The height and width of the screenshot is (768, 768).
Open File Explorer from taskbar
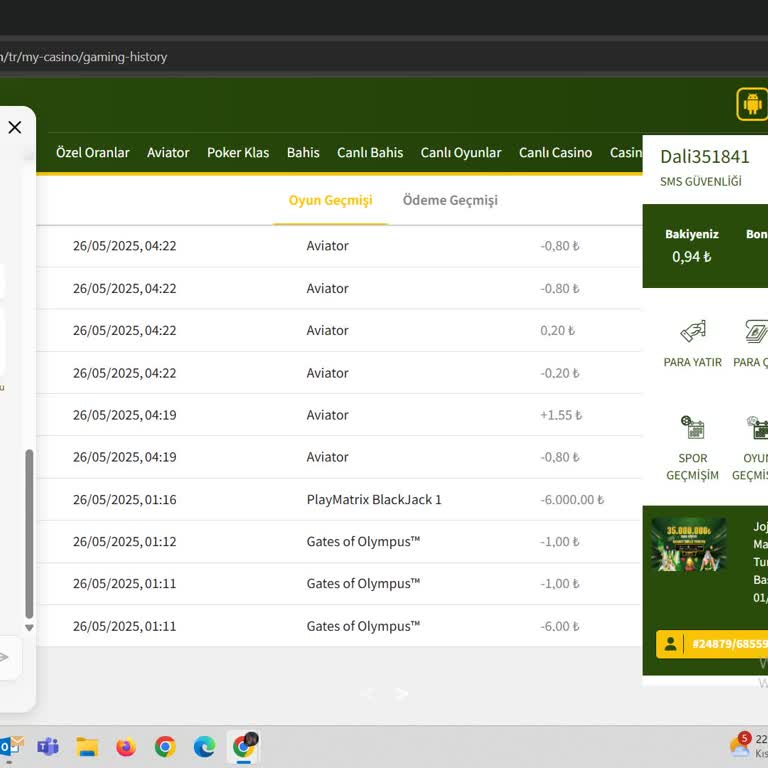point(87,747)
